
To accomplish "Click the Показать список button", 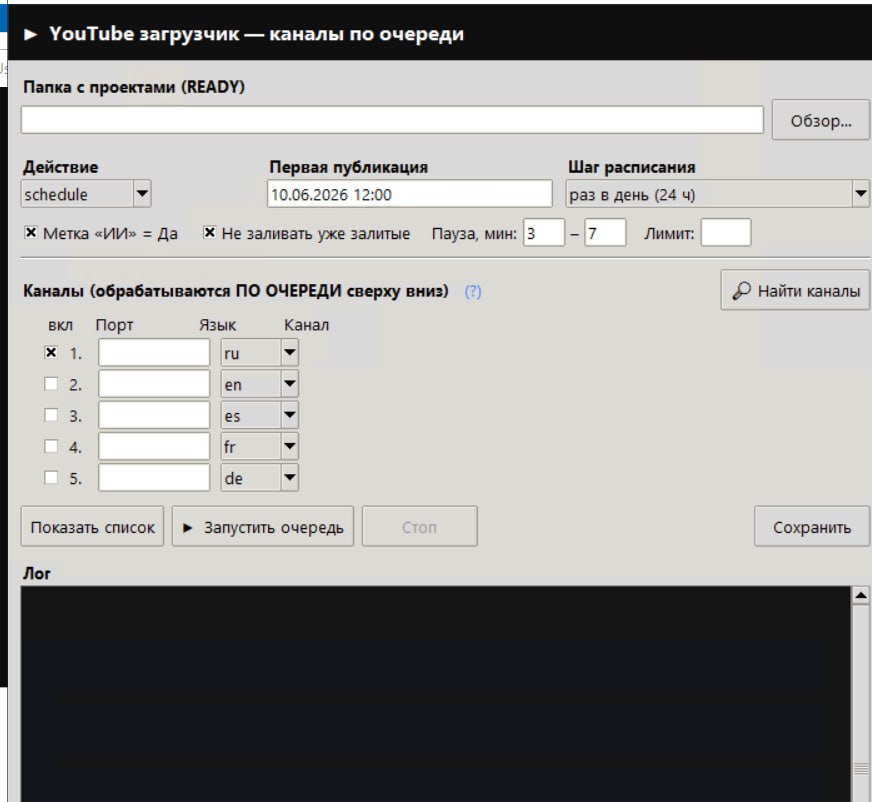I will click(x=92, y=526).
